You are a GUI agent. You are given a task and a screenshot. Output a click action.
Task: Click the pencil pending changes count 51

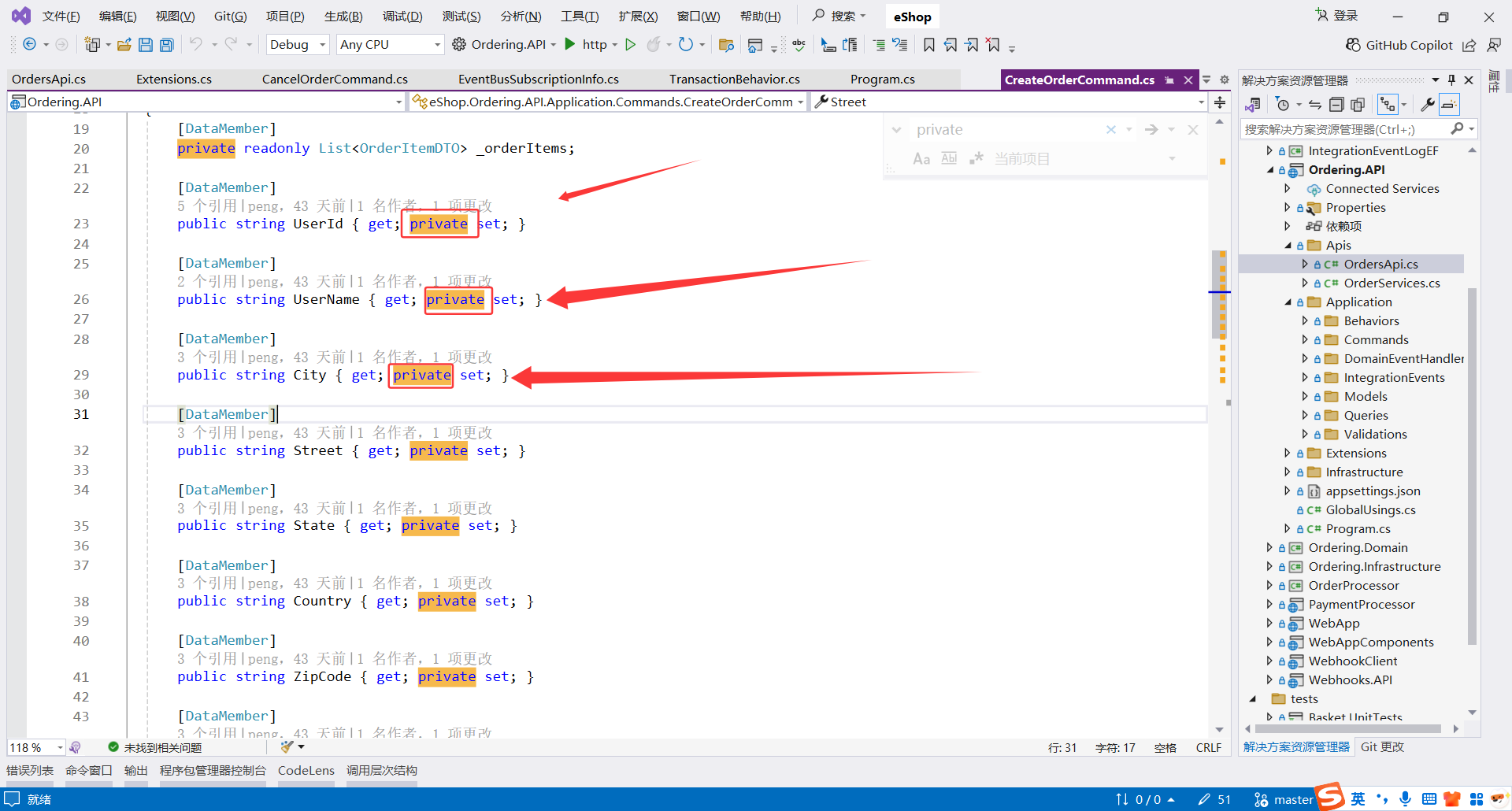tap(1214, 799)
